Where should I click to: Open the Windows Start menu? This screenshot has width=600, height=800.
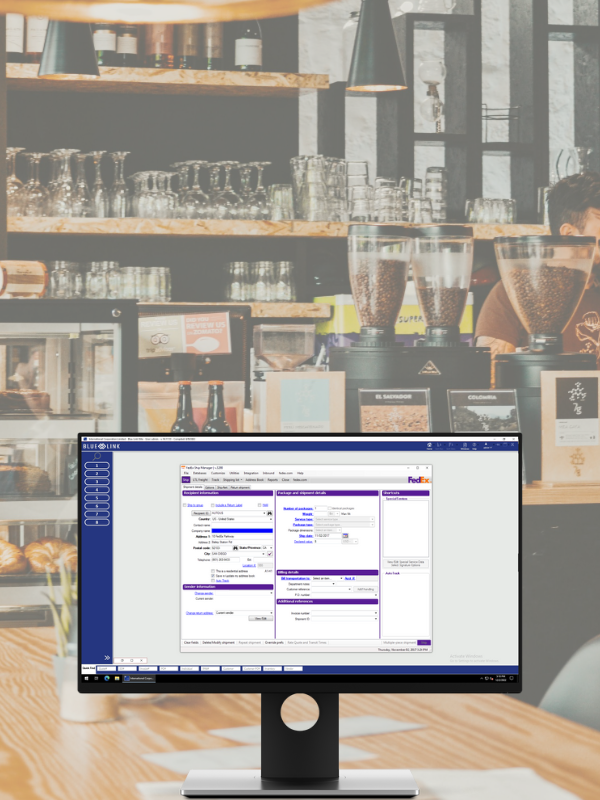click(86, 679)
